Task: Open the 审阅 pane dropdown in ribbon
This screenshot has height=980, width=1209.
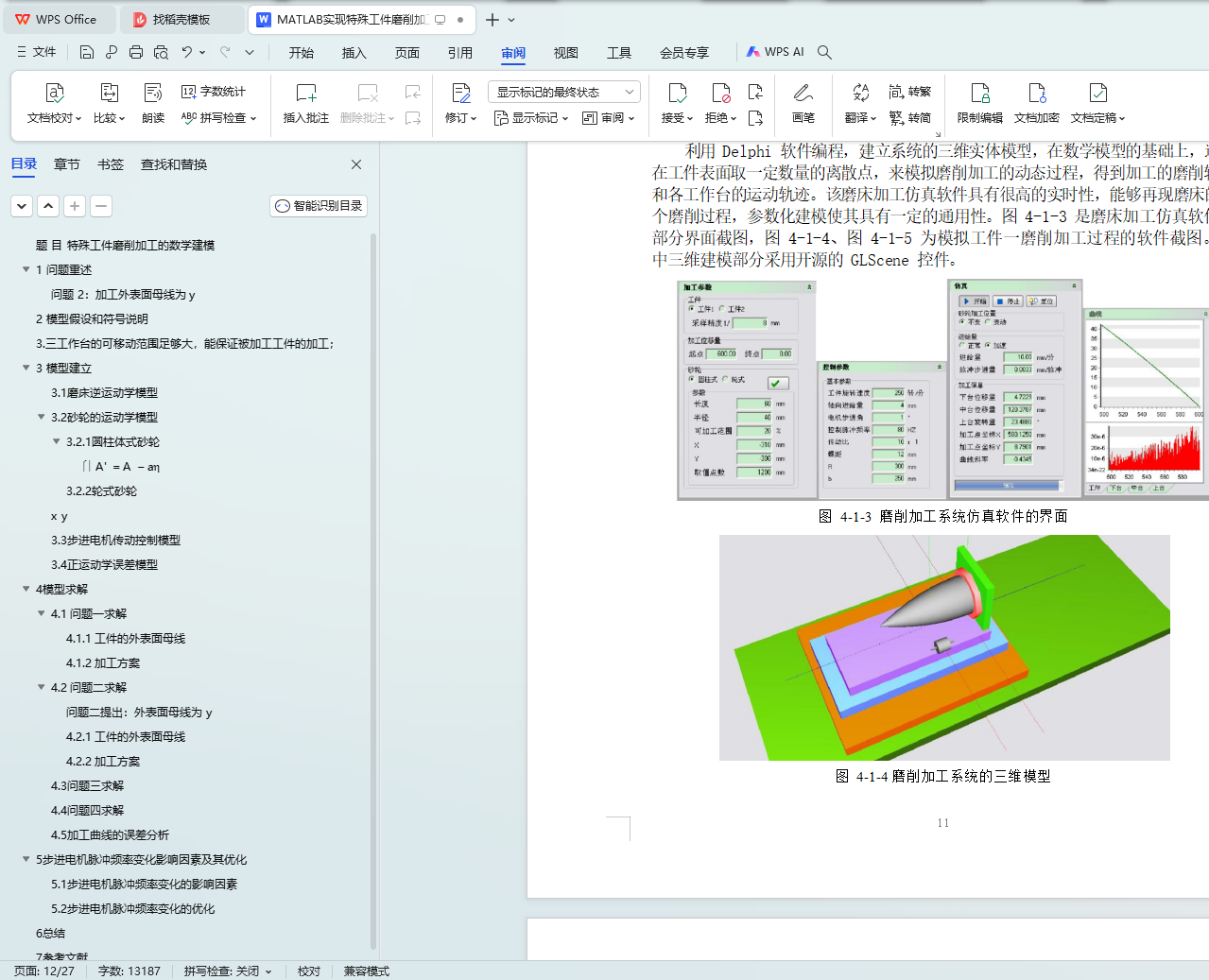Action: point(609,118)
